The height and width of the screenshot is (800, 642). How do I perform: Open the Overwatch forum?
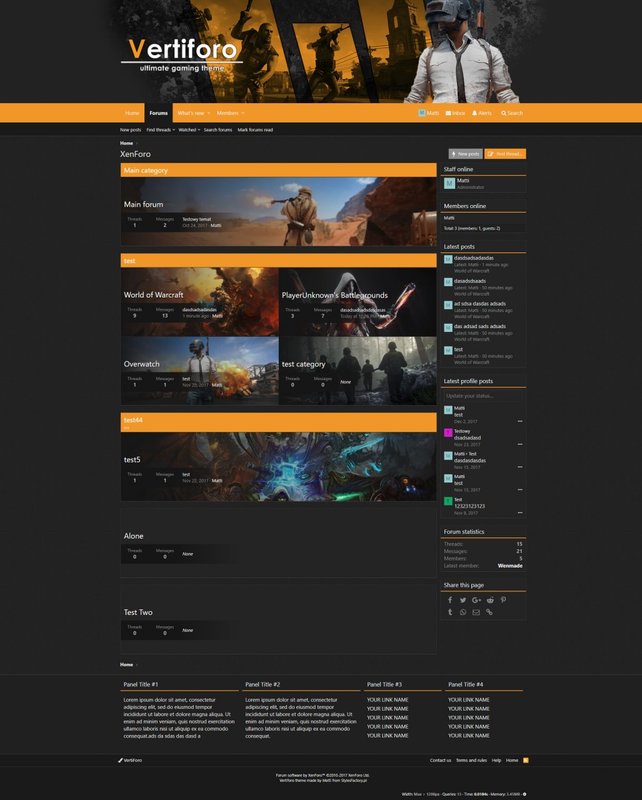(x=142, y=364)
